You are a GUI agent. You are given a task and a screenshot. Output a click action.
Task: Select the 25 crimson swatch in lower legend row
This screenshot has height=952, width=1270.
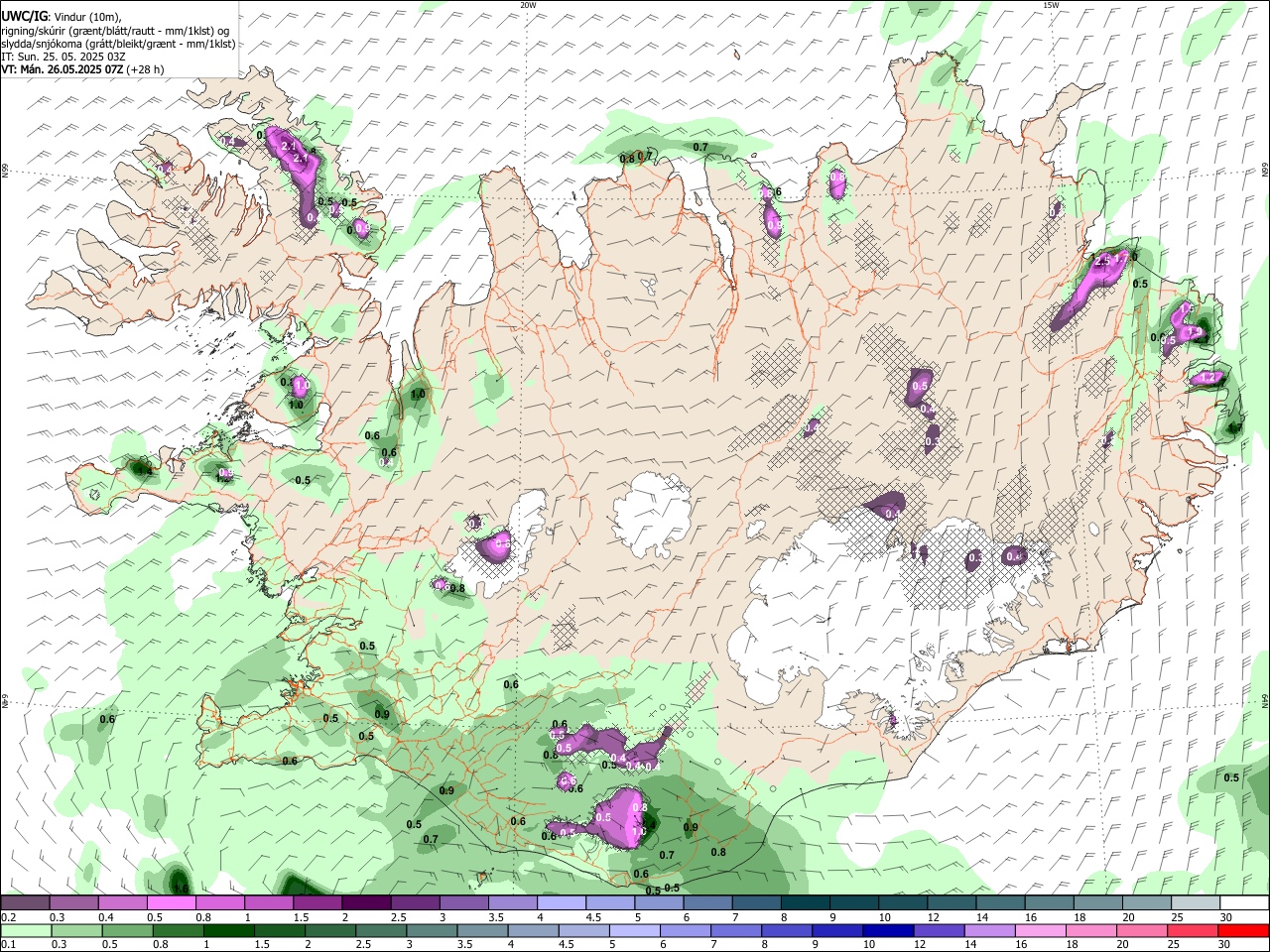coord(1193,930)
